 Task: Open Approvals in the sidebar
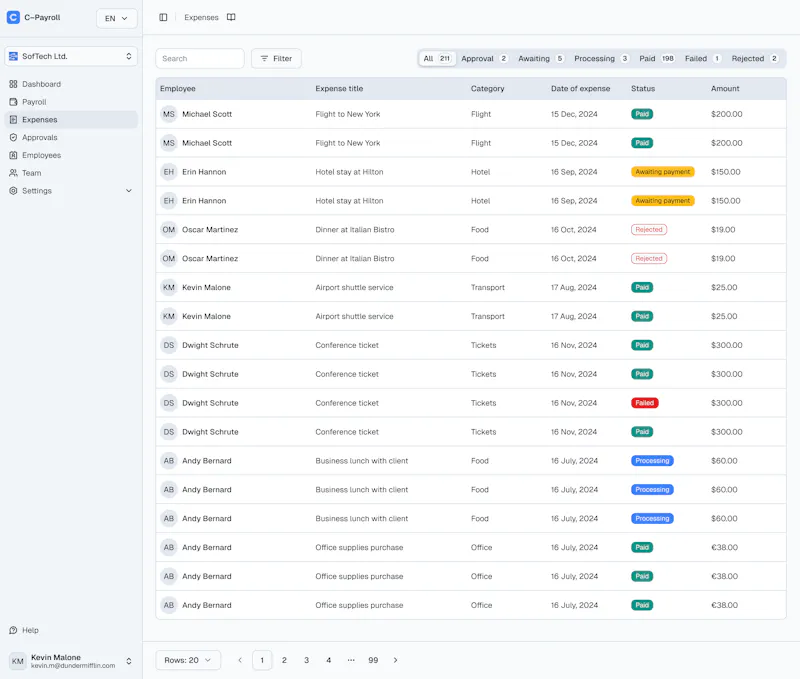coord(71,138)
